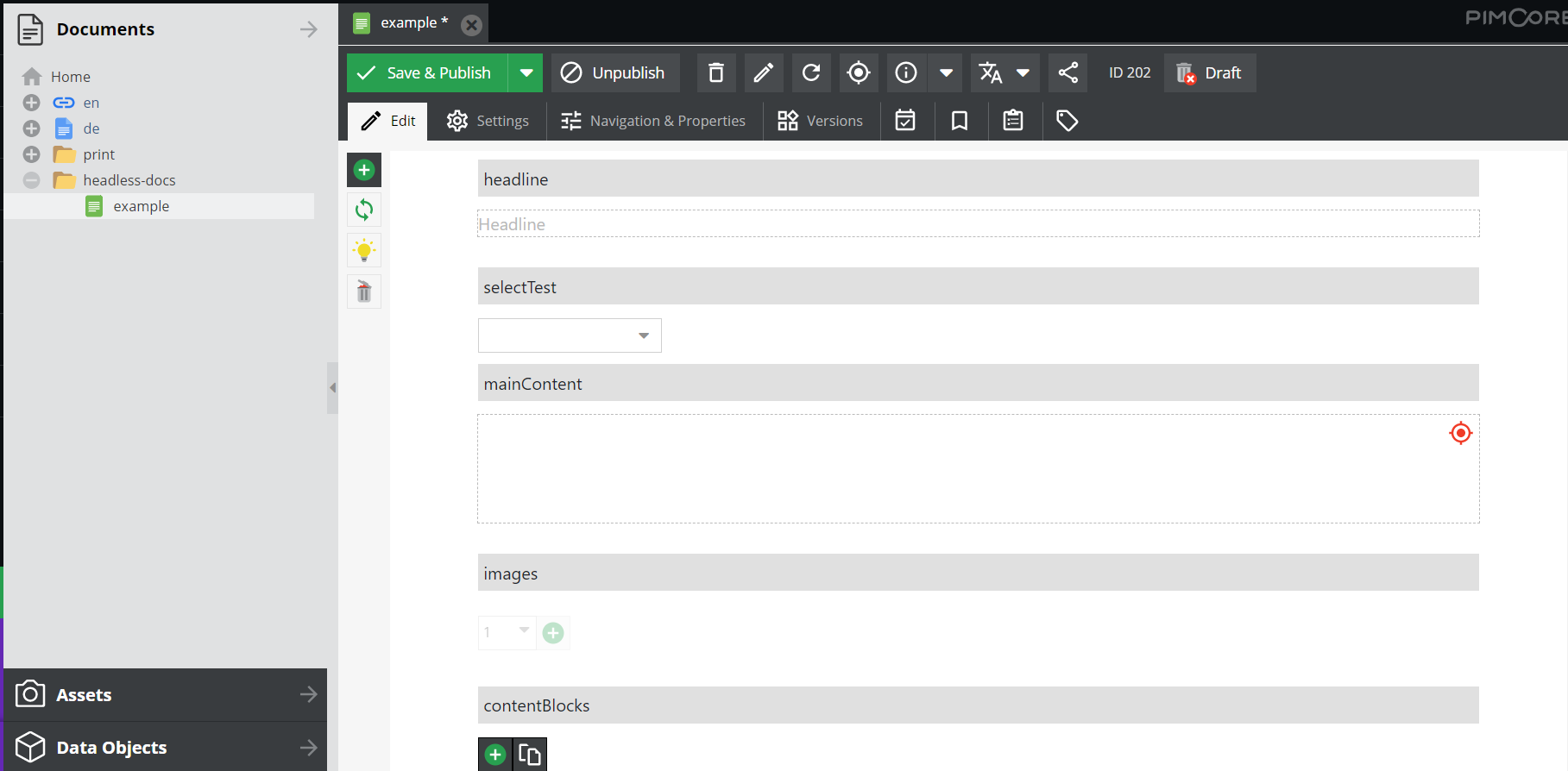The image size is (1568, 771).
Task: Click the Assets panel arrow icon
Action: 308,694
